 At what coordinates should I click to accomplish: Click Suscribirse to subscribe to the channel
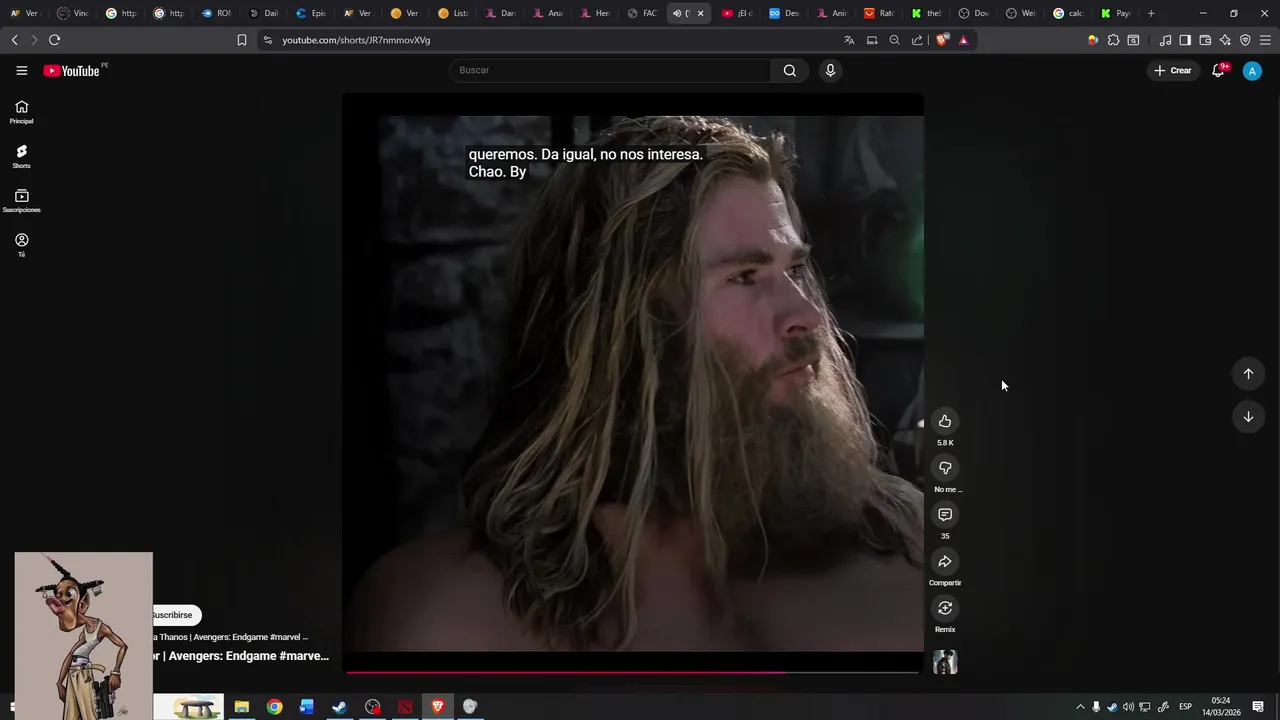175,615
